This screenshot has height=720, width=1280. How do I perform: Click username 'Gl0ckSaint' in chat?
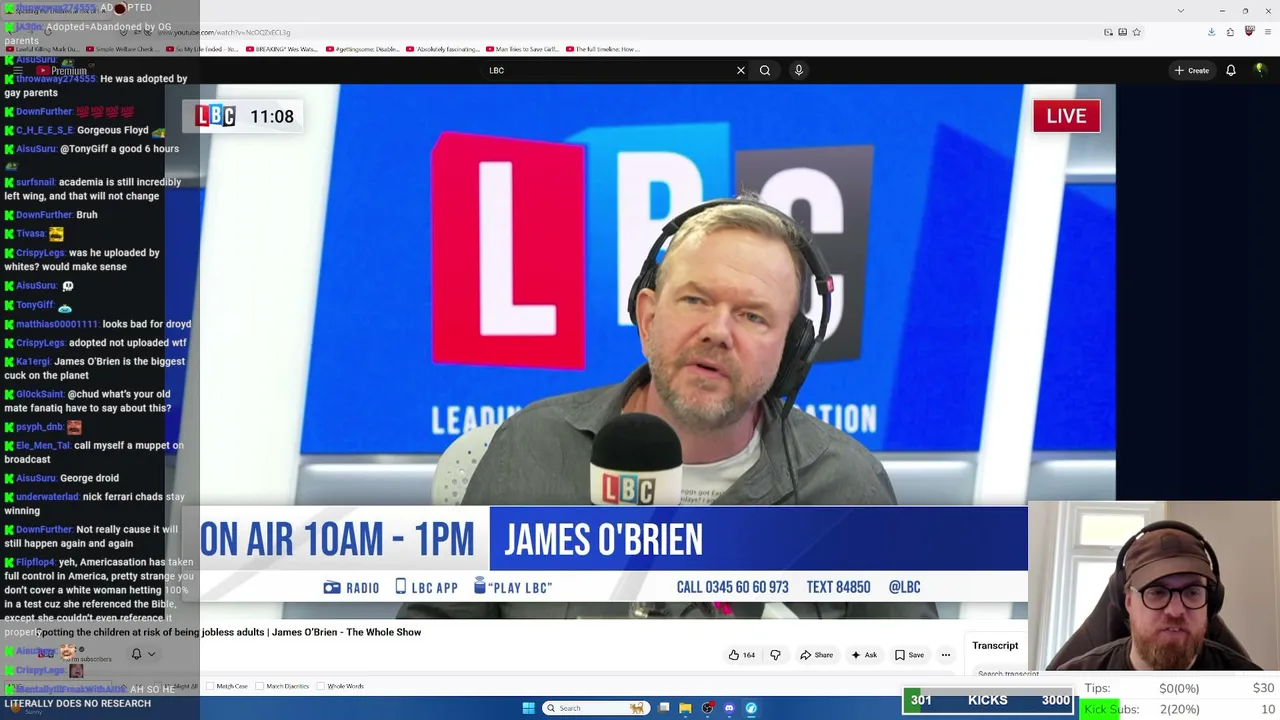pos(40,394)
